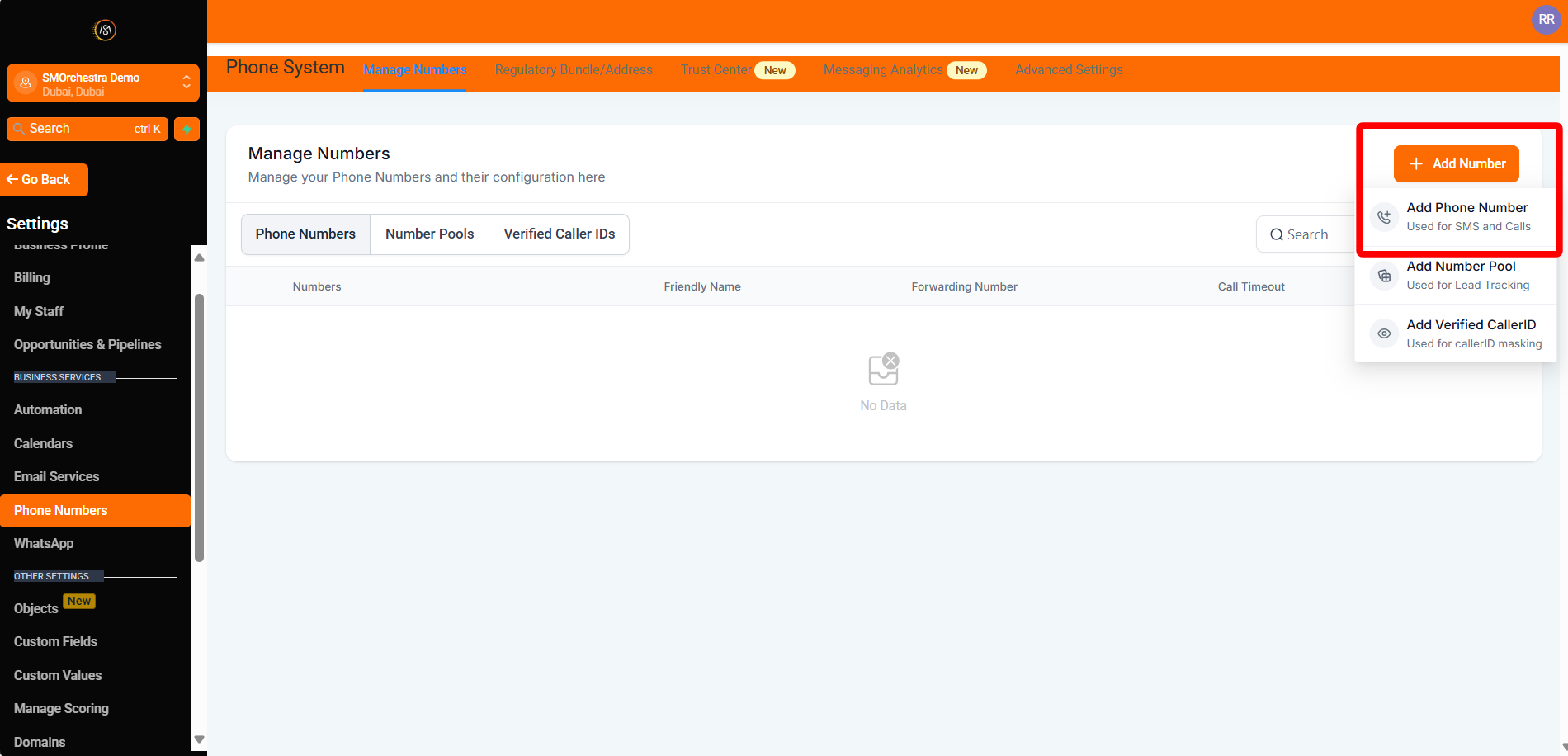Open Advanced Settings
Image resolution: width=1568 pixels, height=756 pixels.
[x=1069, y=69]
